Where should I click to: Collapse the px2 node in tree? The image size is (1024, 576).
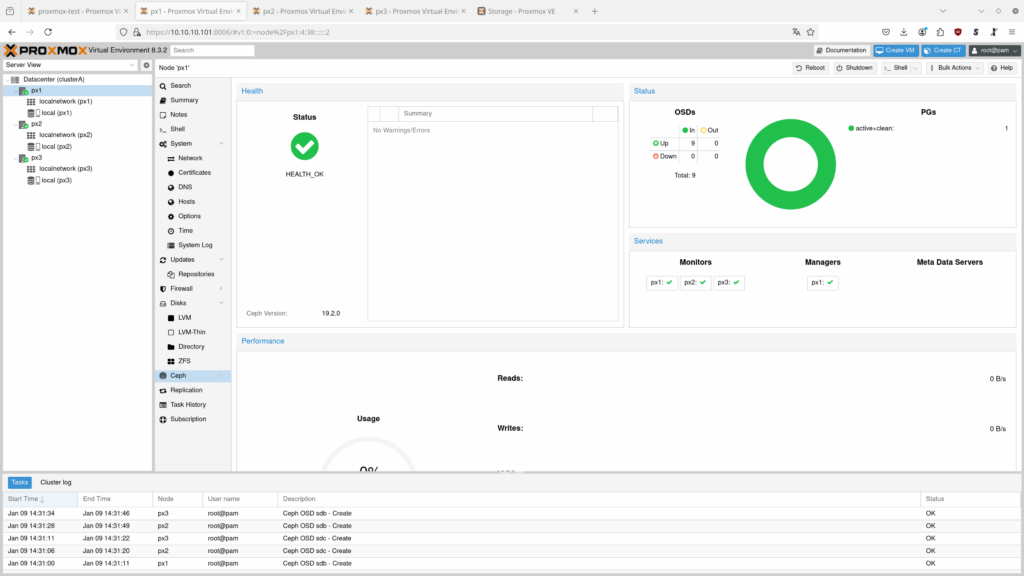click(x=15, y=124)
